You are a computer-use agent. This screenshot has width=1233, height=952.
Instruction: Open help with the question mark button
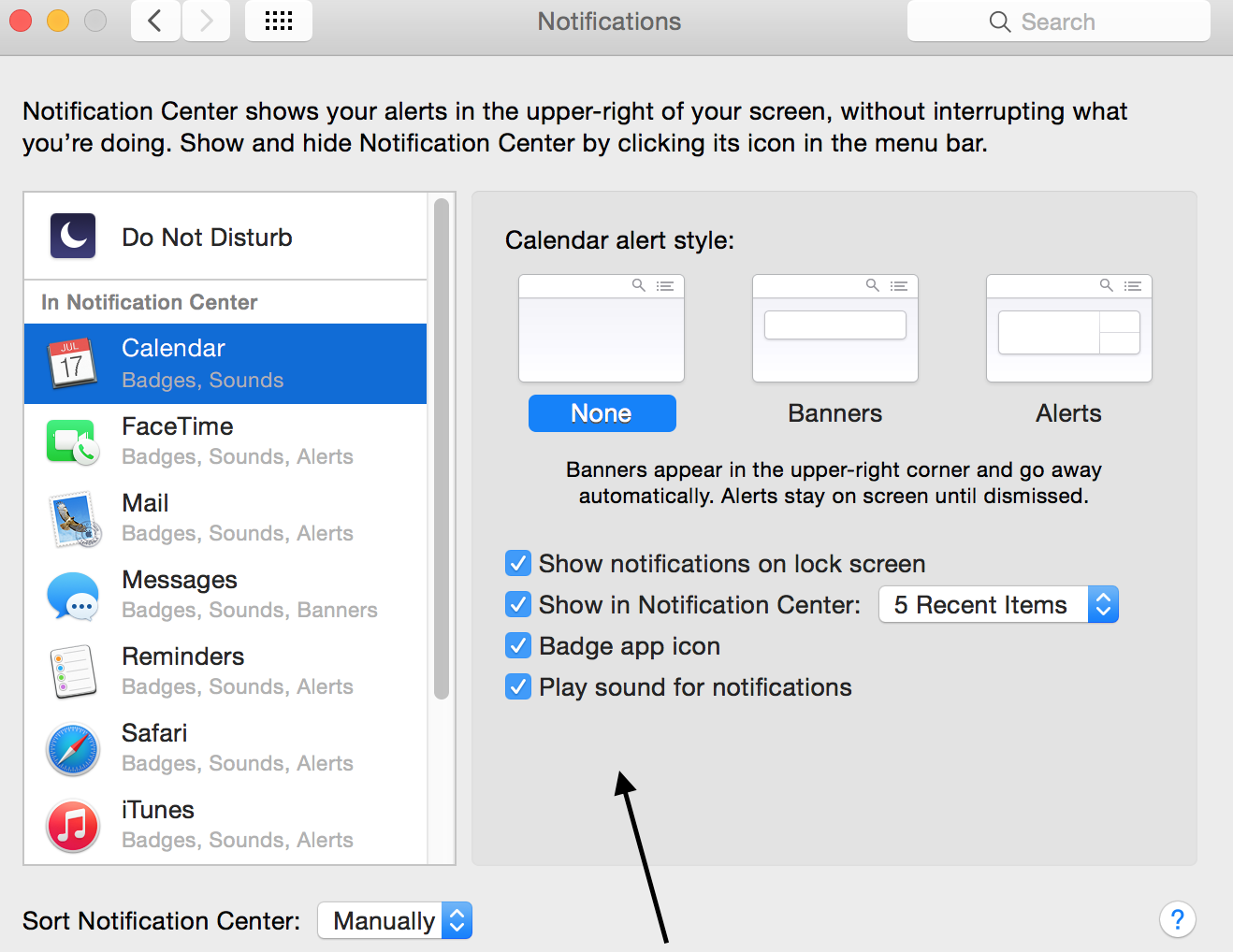click(1178, 919)
